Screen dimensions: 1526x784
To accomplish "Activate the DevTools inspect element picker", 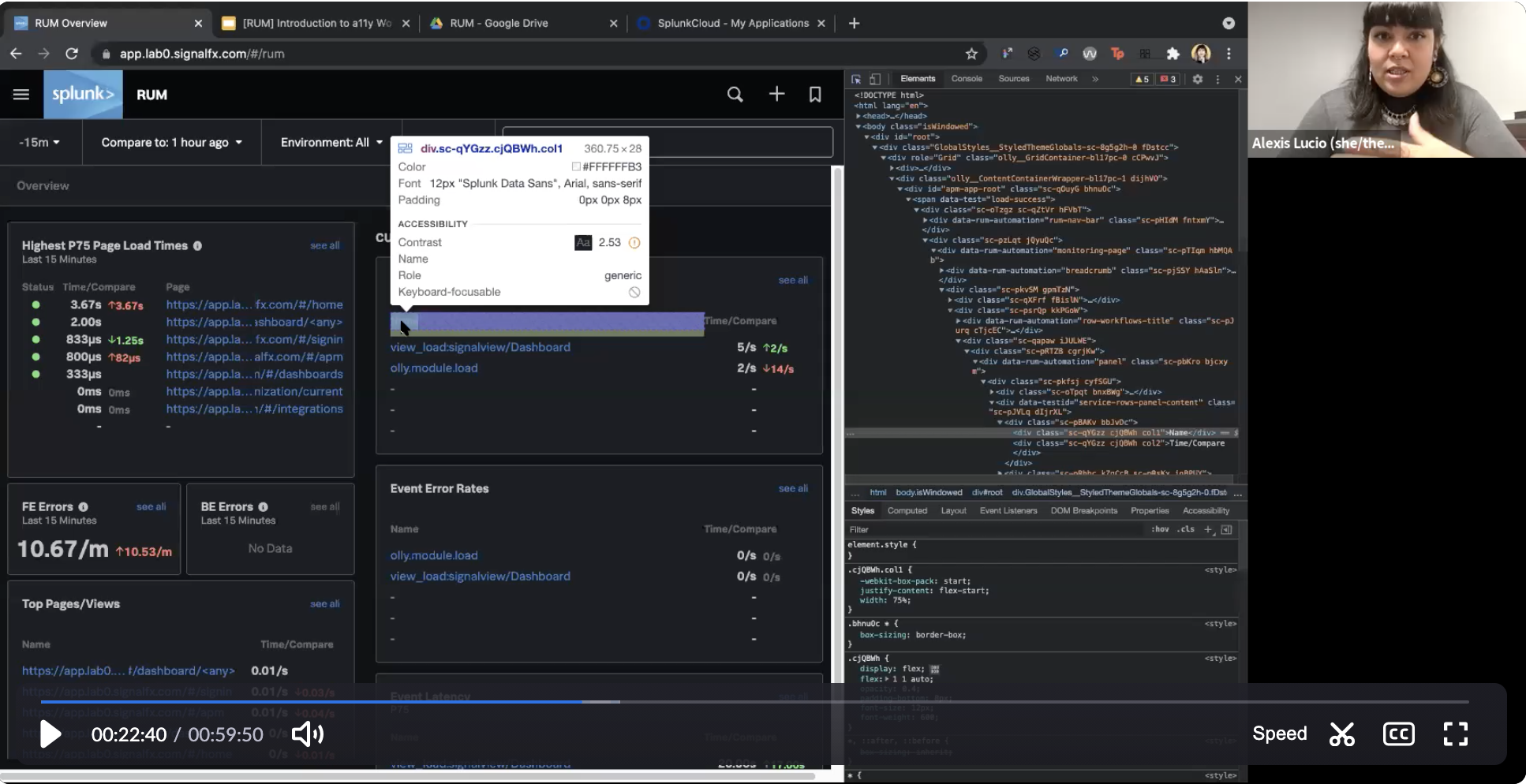I will (856, 79).
